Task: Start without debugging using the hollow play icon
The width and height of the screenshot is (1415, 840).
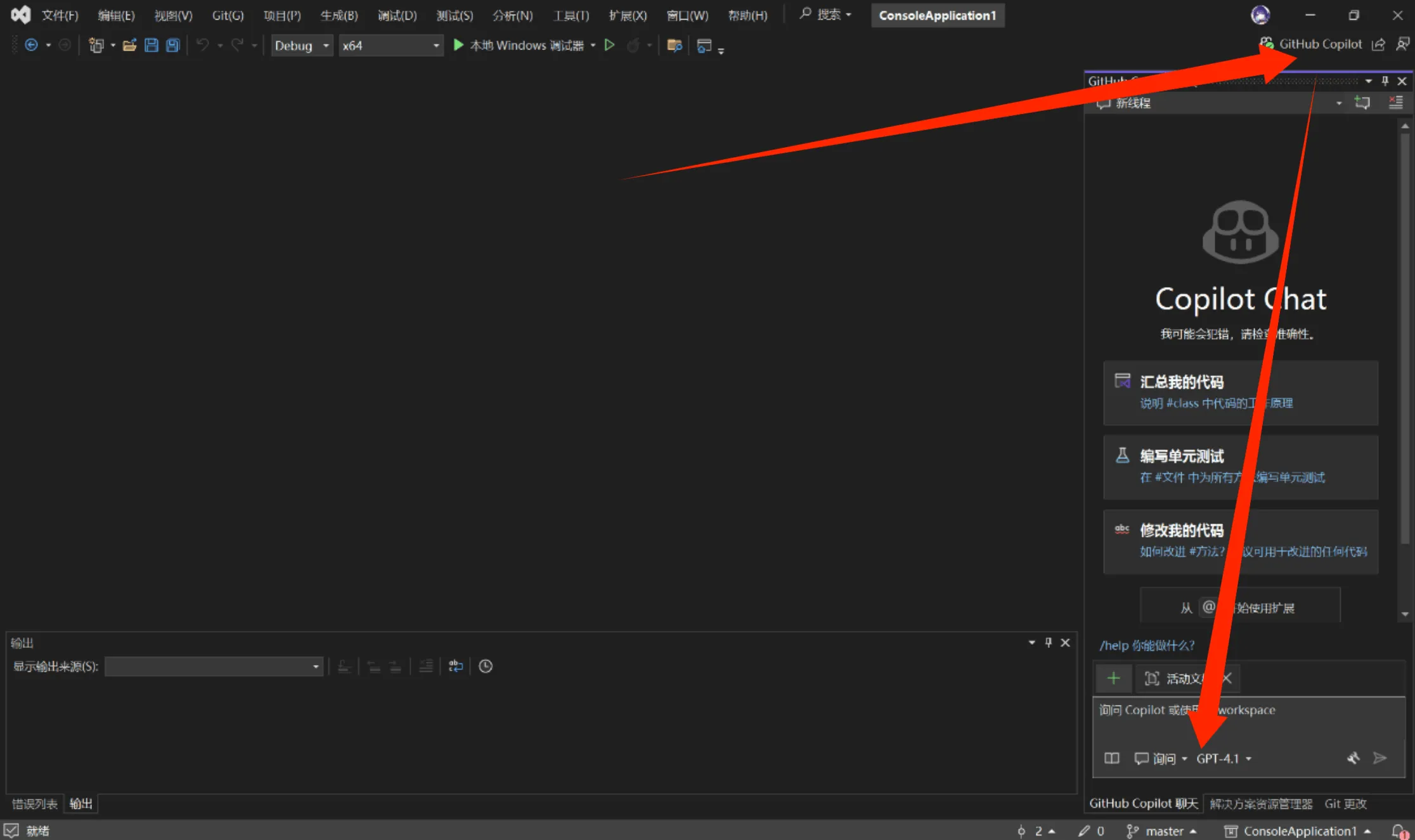Action: [x=609, y=45]
